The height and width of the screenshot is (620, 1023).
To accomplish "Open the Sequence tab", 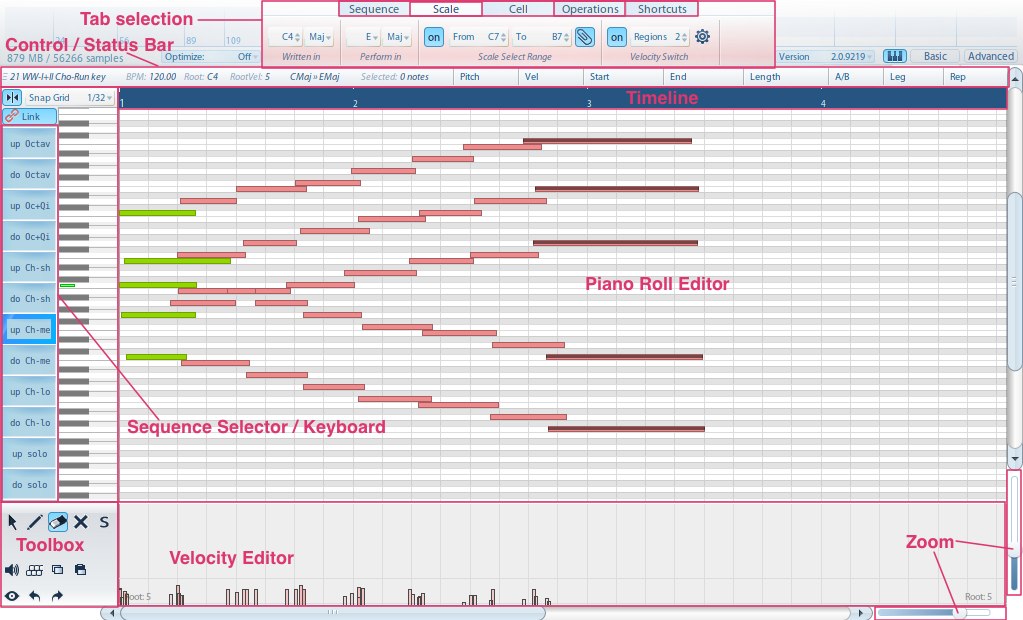I will (x=374, y=9).
